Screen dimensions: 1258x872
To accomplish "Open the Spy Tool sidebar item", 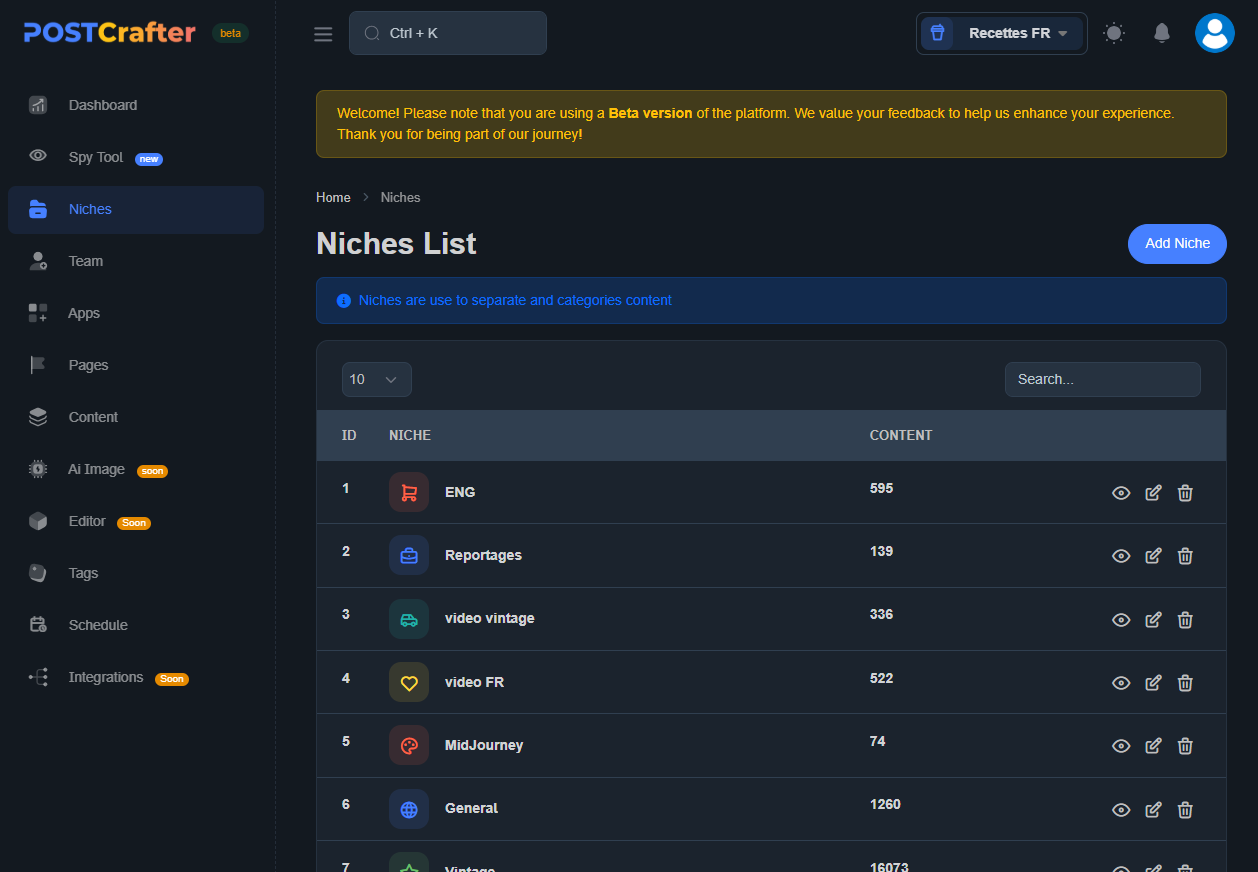I will point(96,157).
